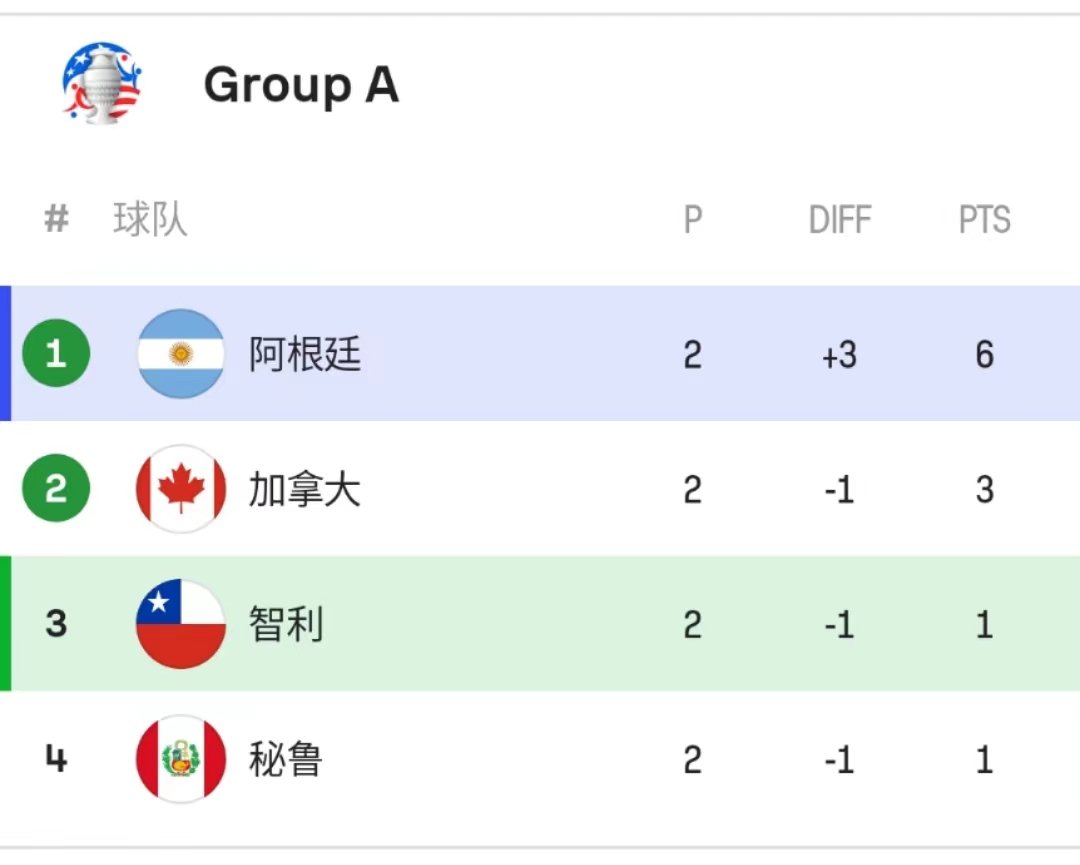This screenshot has height=865, width=1080.
Task: Tap the Chile flag icon
Action: coord(181,624)
